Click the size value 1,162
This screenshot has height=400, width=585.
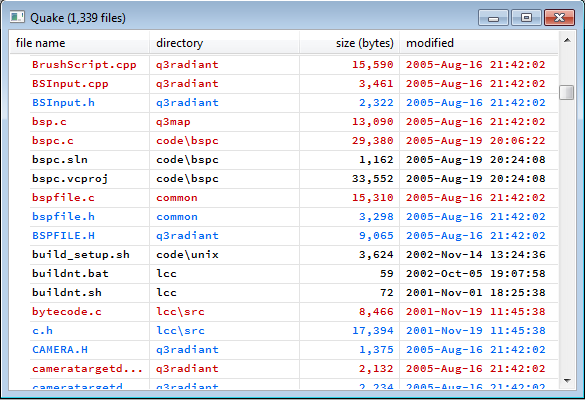coord(376,160)
